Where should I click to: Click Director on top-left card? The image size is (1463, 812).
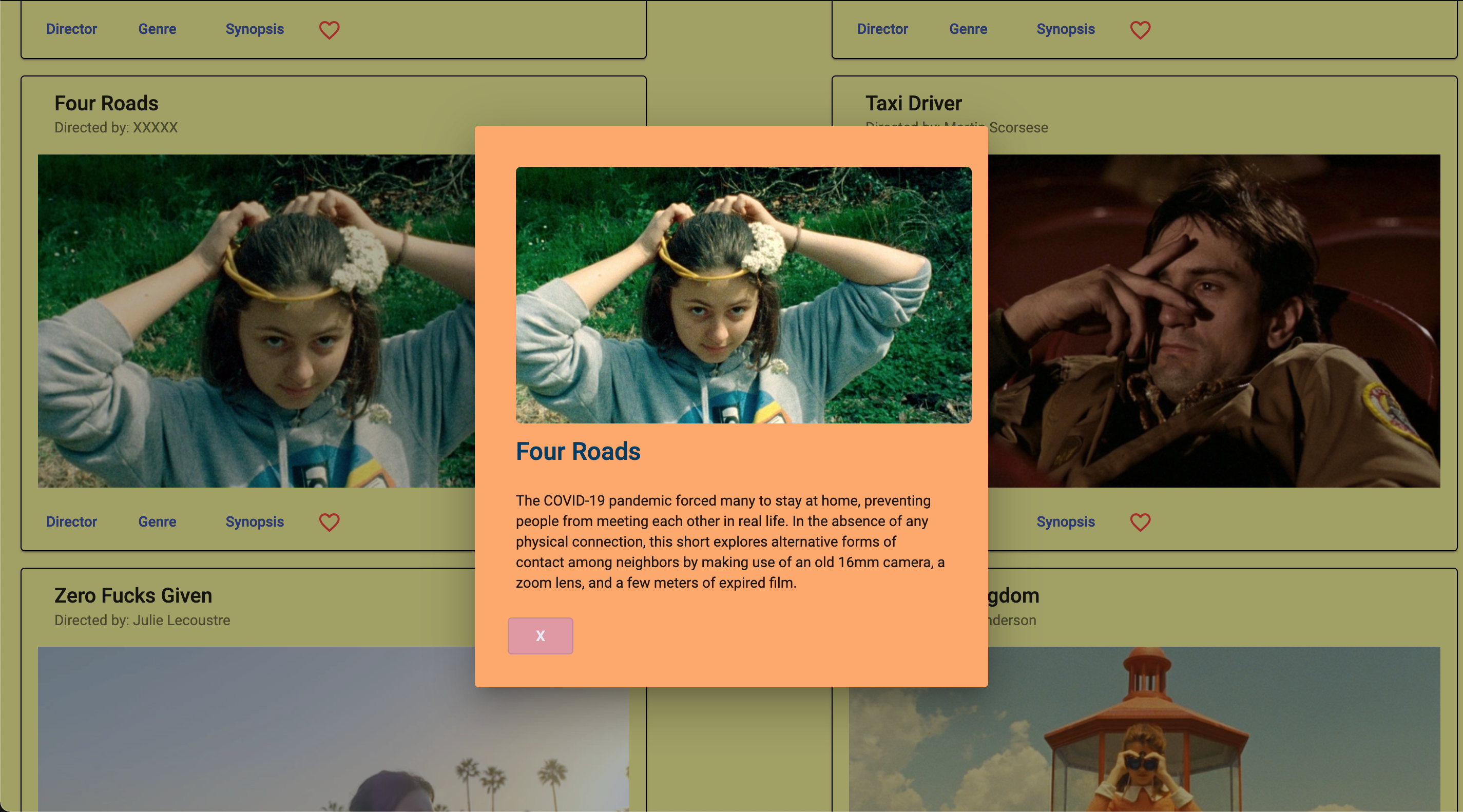coord(71,29)
